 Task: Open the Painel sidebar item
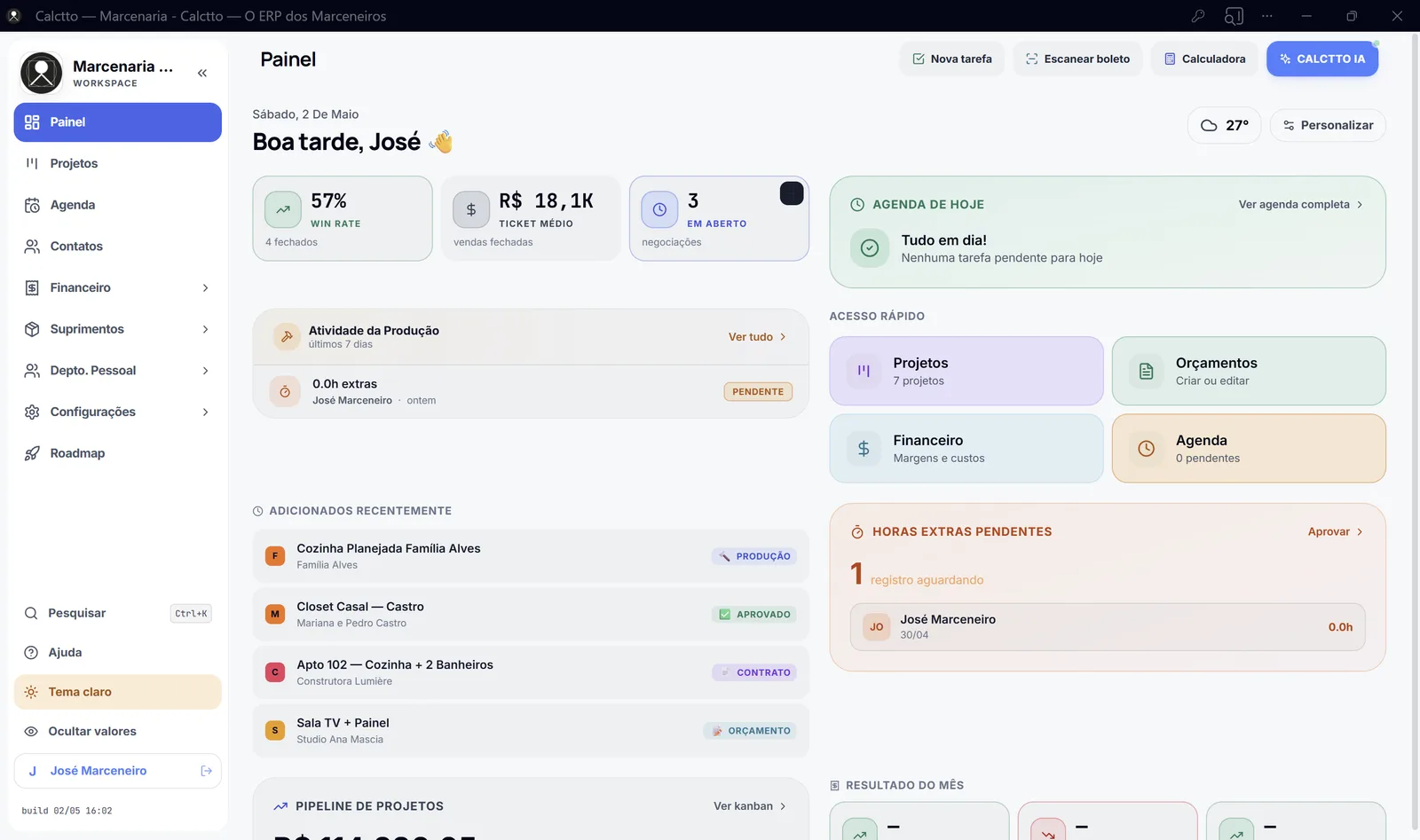point(118,122)
